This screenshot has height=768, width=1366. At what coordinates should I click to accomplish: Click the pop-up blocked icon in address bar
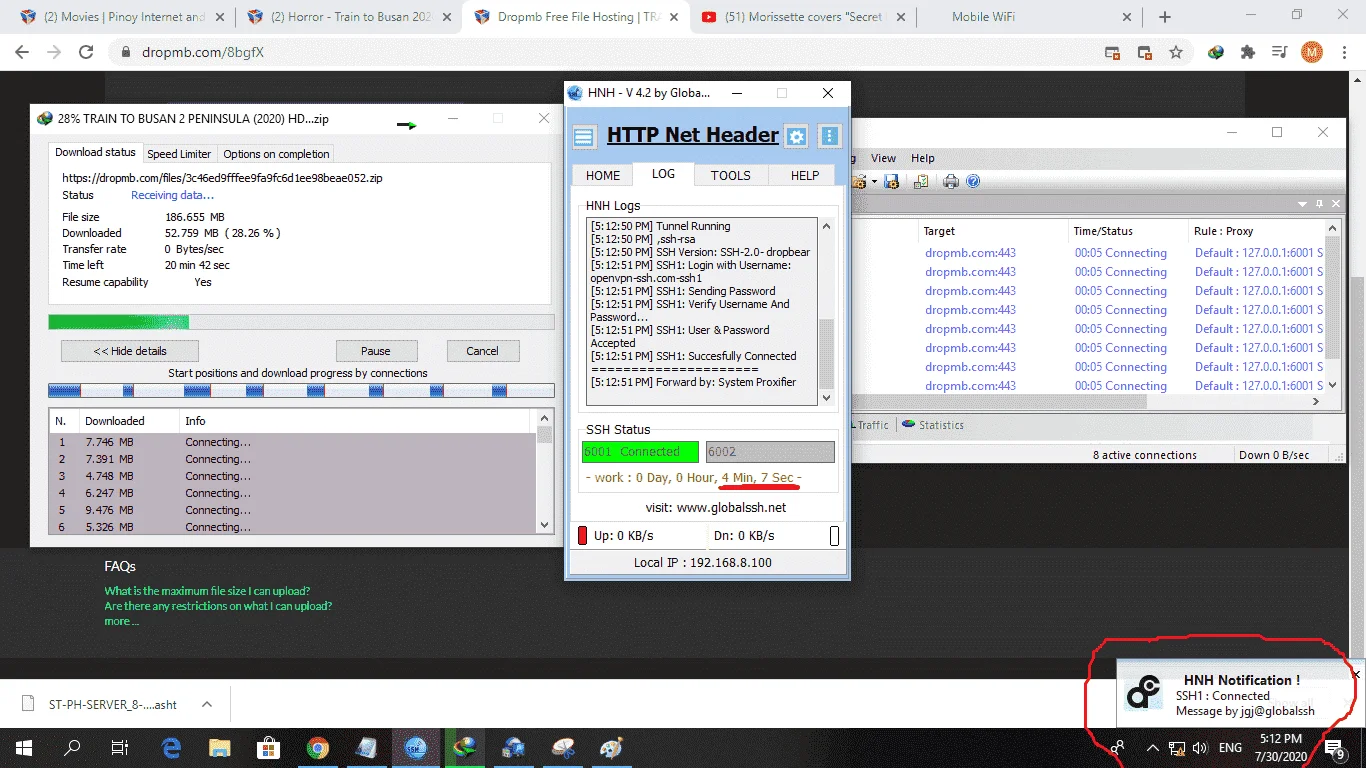click(1112, 52)
